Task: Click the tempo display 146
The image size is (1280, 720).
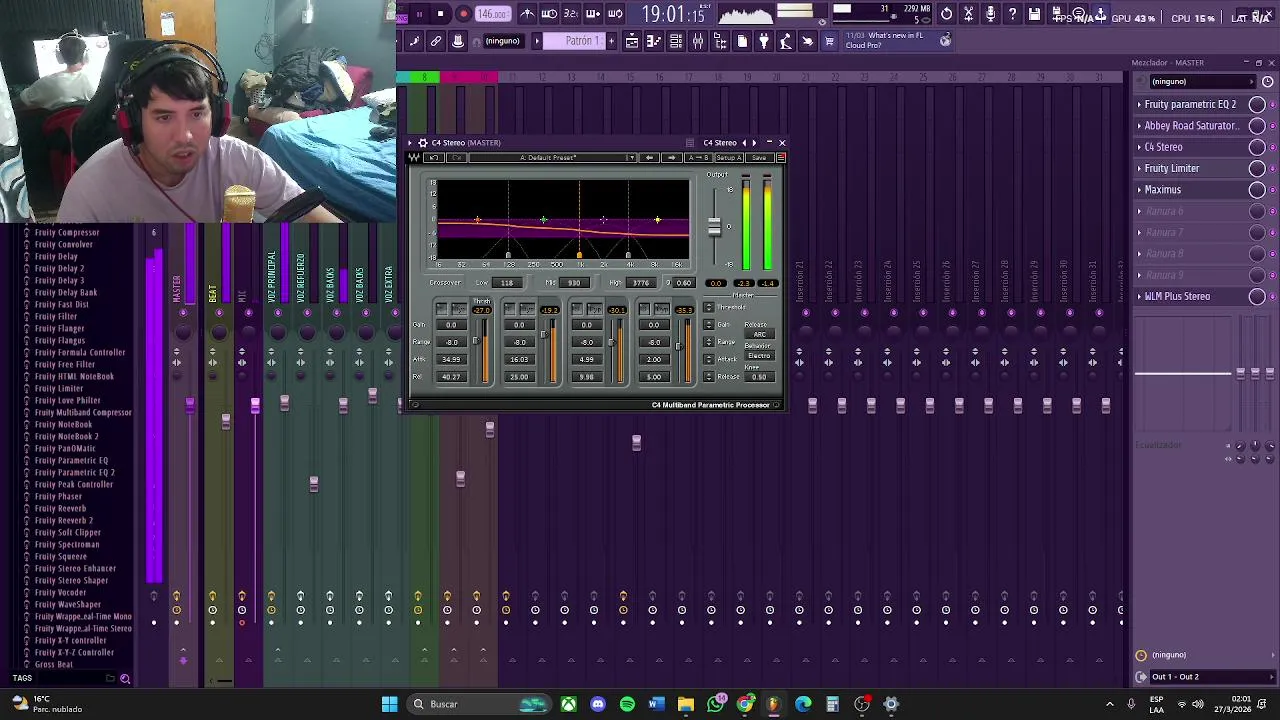Action: click(x=492, y=14)
